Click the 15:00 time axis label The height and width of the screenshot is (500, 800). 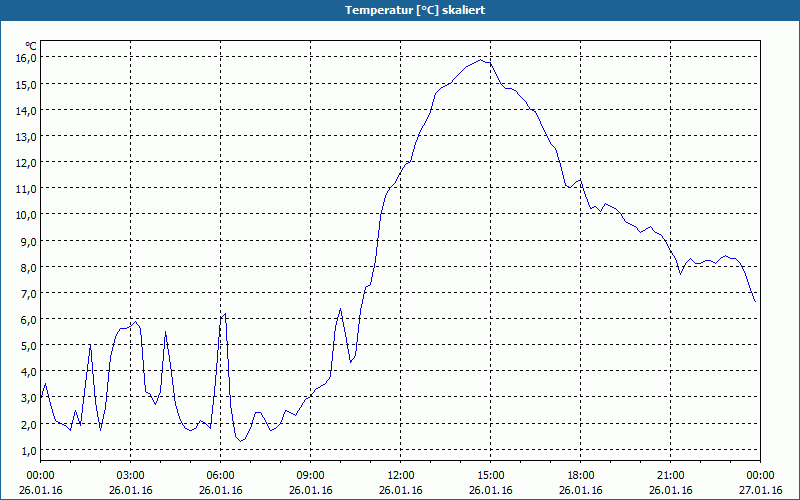pos(491,476)
